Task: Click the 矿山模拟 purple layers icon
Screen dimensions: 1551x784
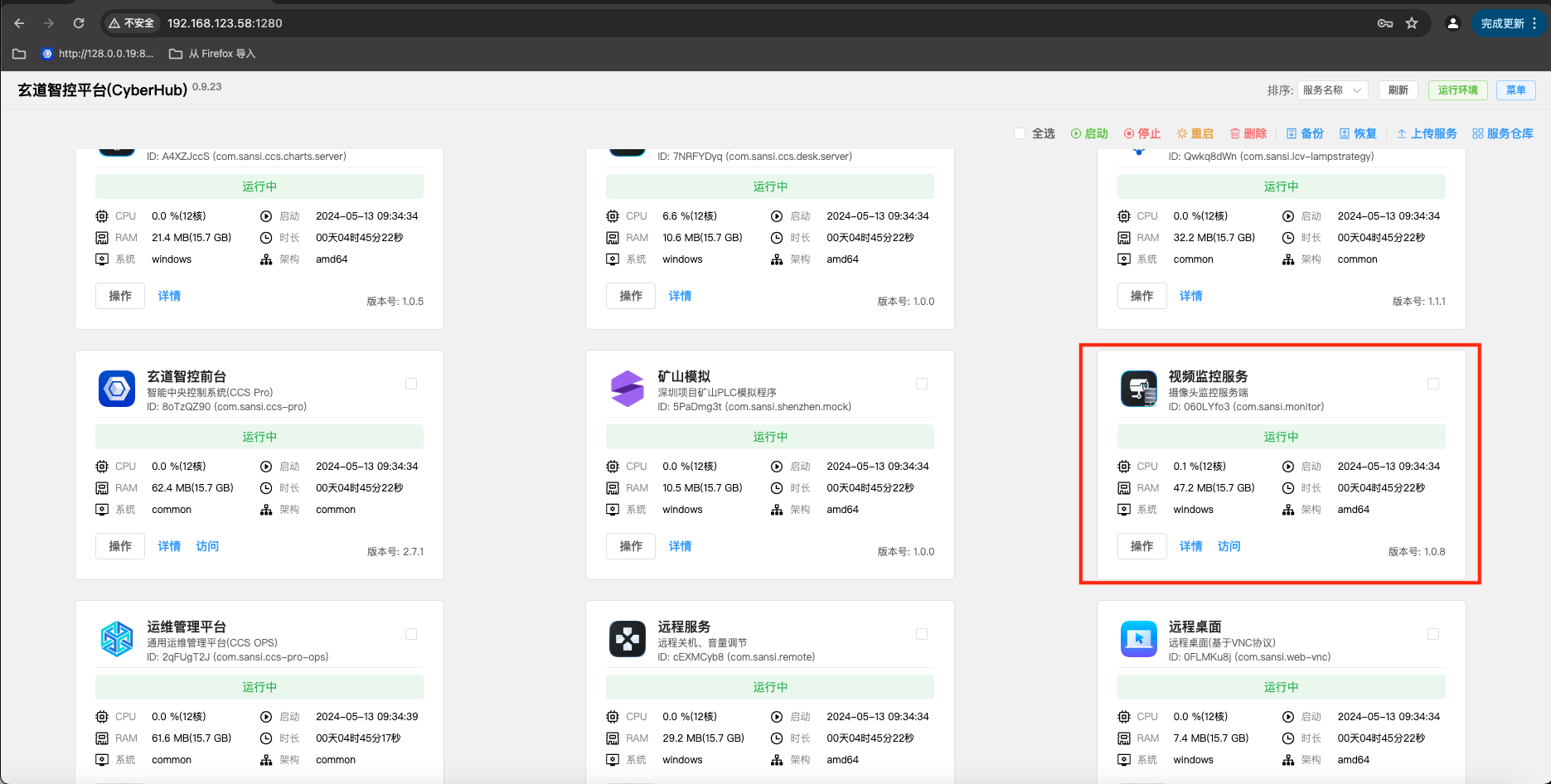Action: 628,389
